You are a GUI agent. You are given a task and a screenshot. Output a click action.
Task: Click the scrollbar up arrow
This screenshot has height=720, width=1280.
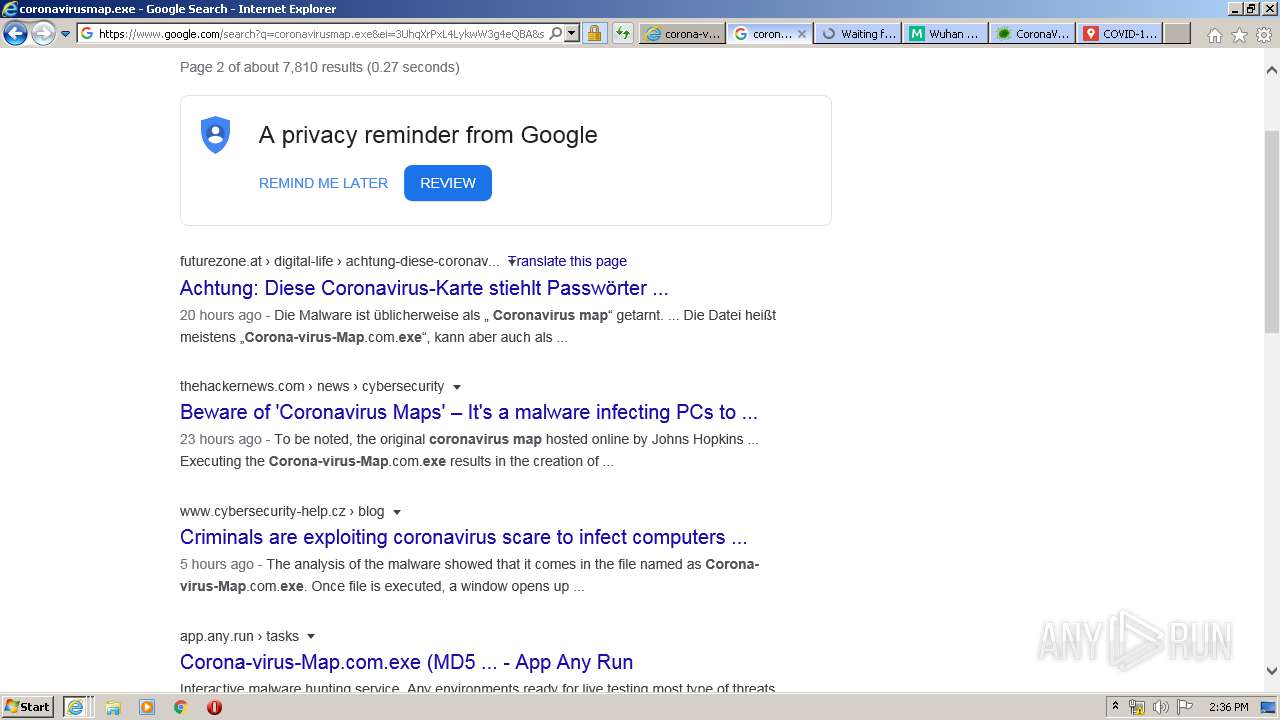pos(1272,70)
